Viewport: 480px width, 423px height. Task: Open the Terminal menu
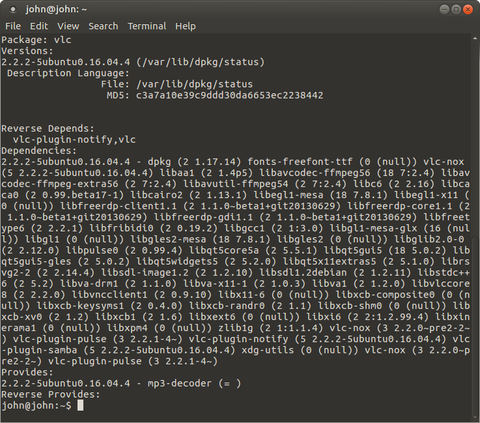[147, 26]
